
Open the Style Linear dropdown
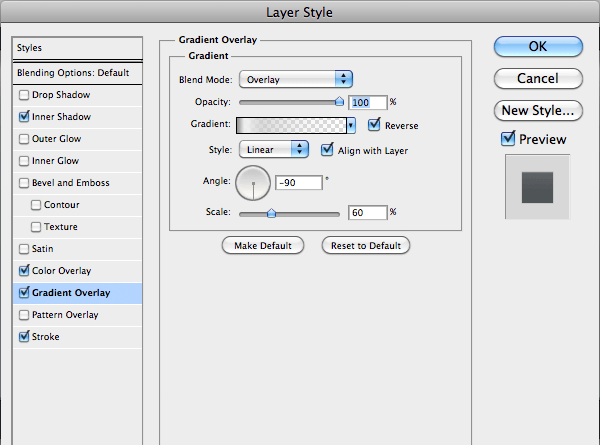[x=274, y=149]
